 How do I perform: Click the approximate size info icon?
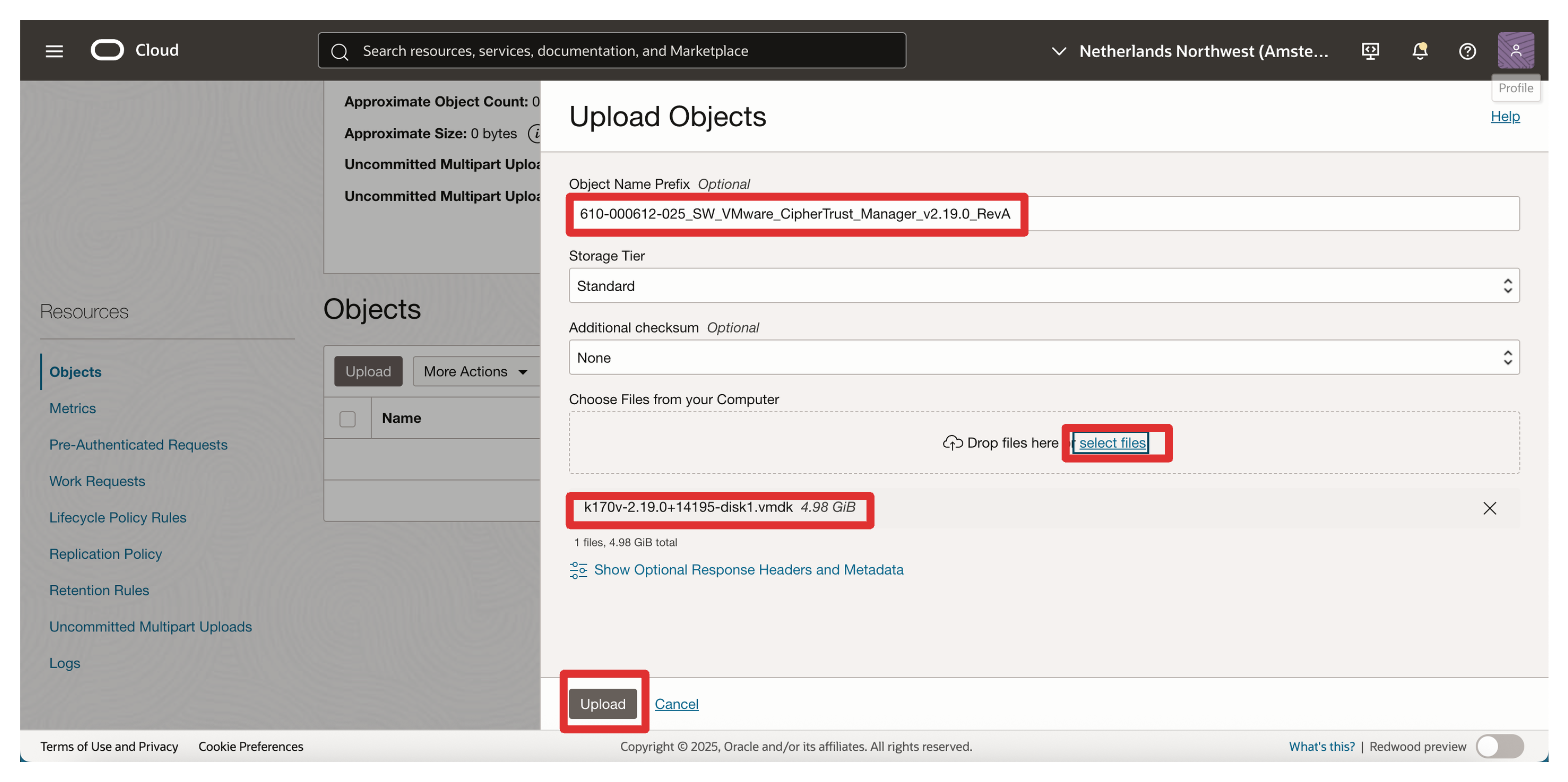(x=535, y=133)
